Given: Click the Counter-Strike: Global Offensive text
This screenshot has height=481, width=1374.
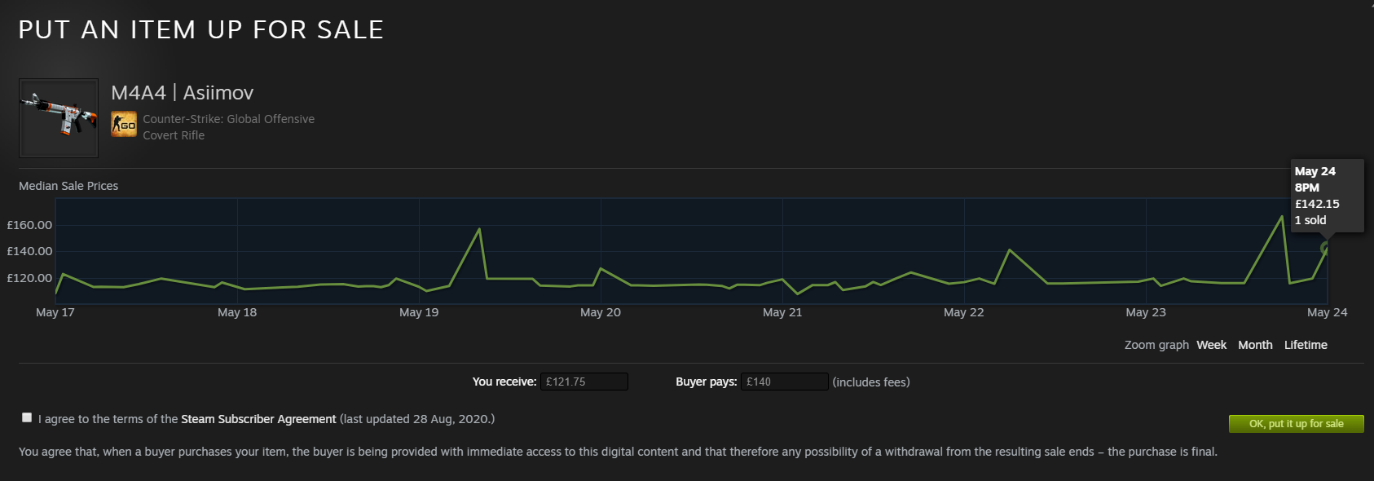Looking at the screenshot, I should click(229, 119).
